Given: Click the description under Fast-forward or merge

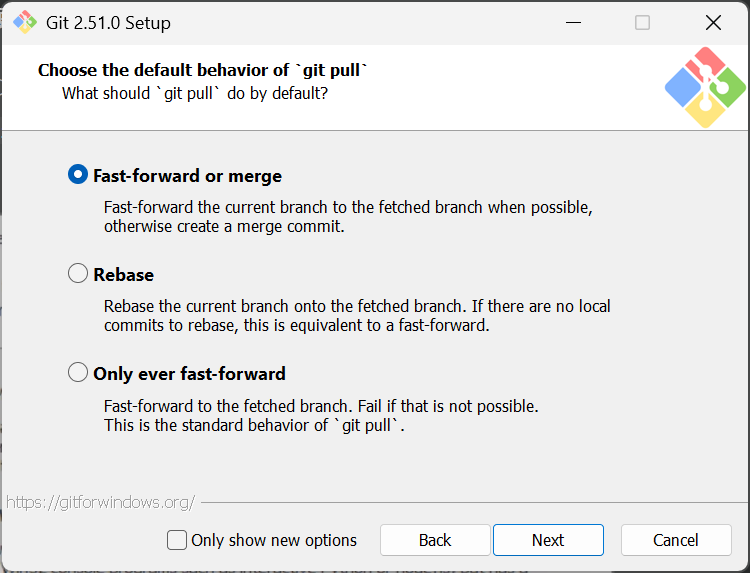Looking at the screenshot, I should (x=348, y=217).
